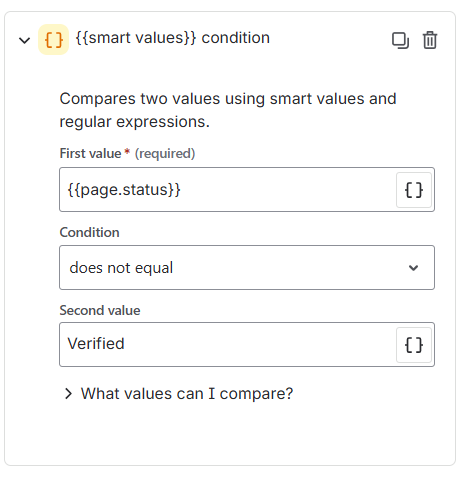The width and height of the screenshot is (471, 481).
Task: Click the 'Condition' field label
Action: [89, 232]
